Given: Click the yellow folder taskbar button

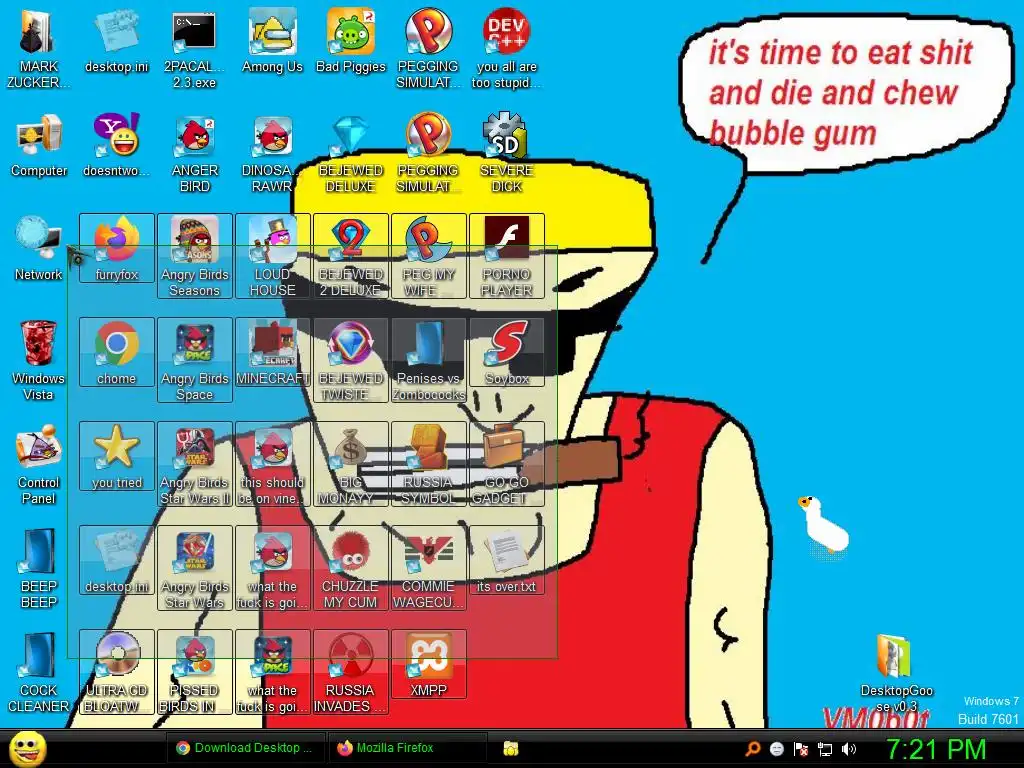Looking at the screenshot, I should [511, 748].
